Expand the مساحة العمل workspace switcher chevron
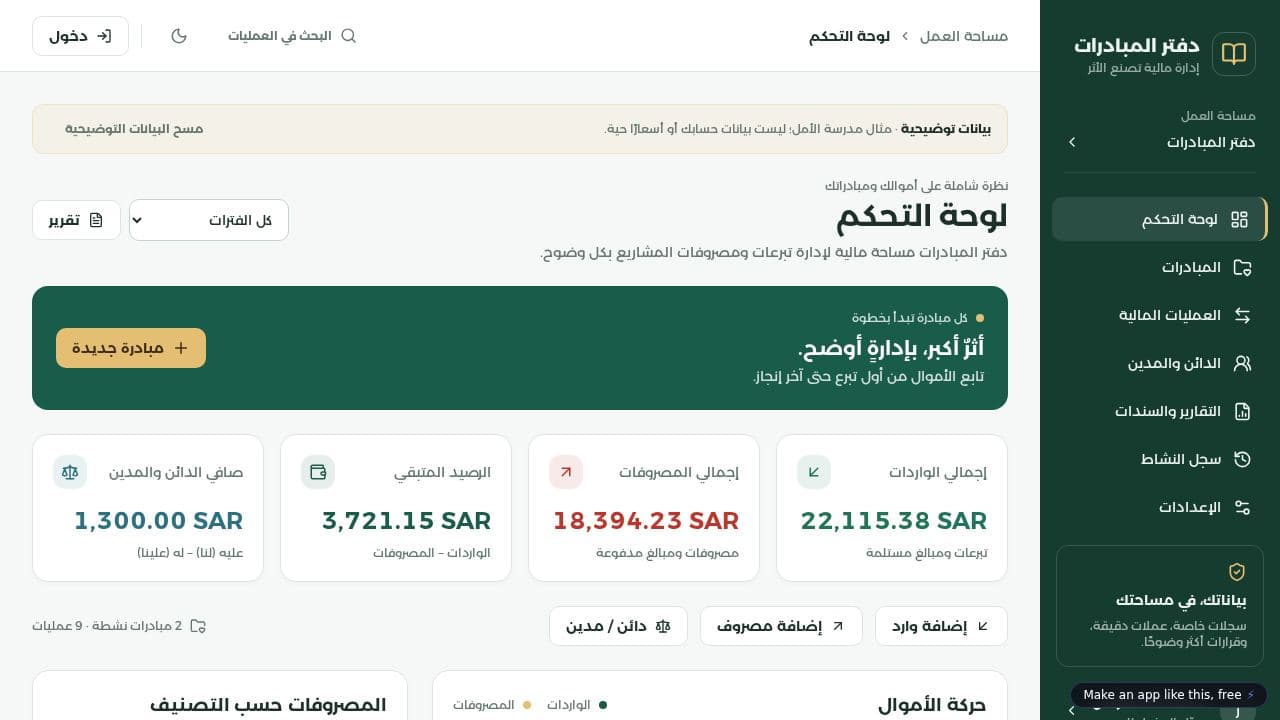The height and width of the screenshot is (720, 1280). point(1072,142)
